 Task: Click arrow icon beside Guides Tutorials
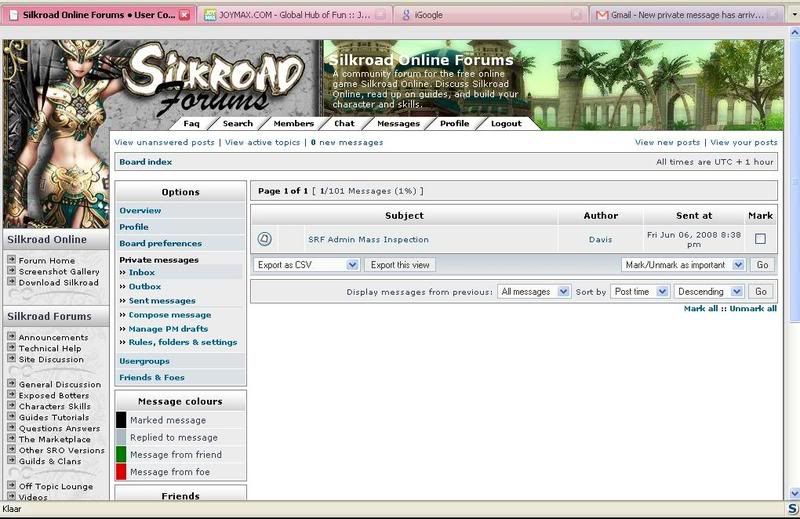(11, 416)
